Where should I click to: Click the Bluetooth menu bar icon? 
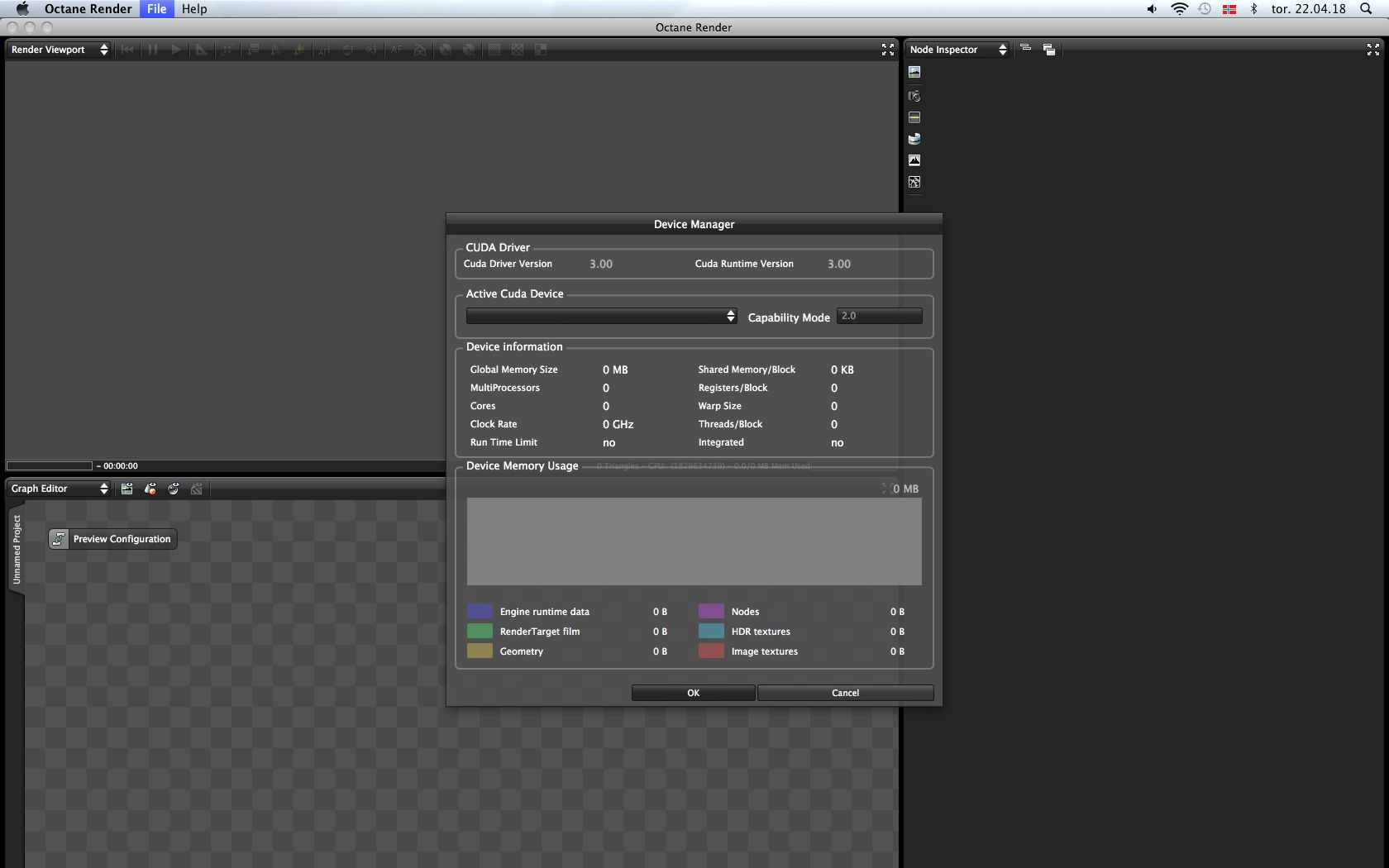[x=1253, y=9]
